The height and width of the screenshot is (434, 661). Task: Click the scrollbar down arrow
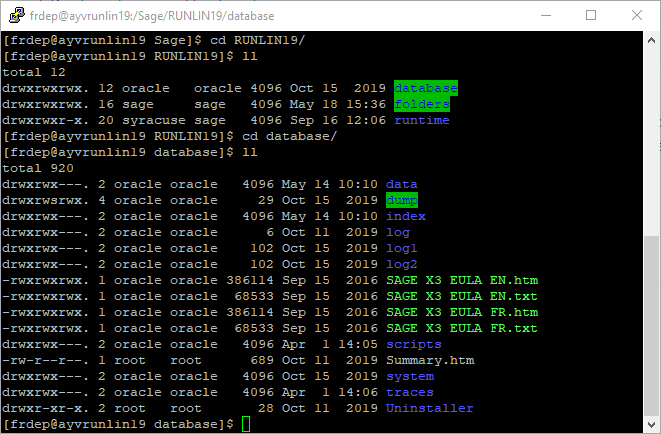click(x=651, y=424)
